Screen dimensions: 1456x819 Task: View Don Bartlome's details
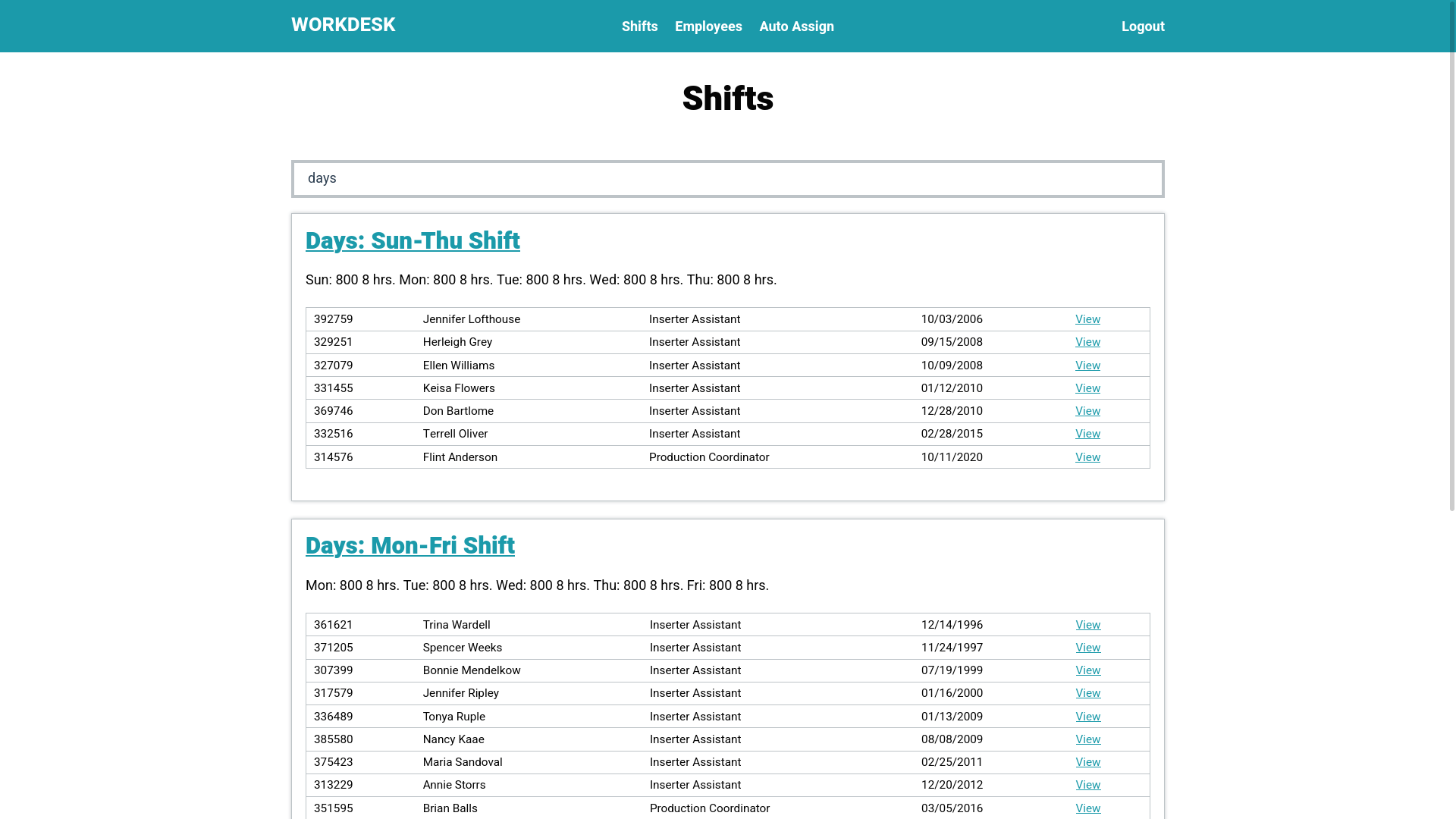(1087, 411)
